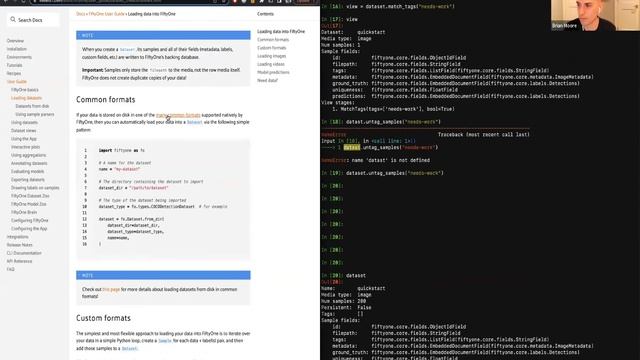Click import fiftyone as fo code line

tap(122, 150)
